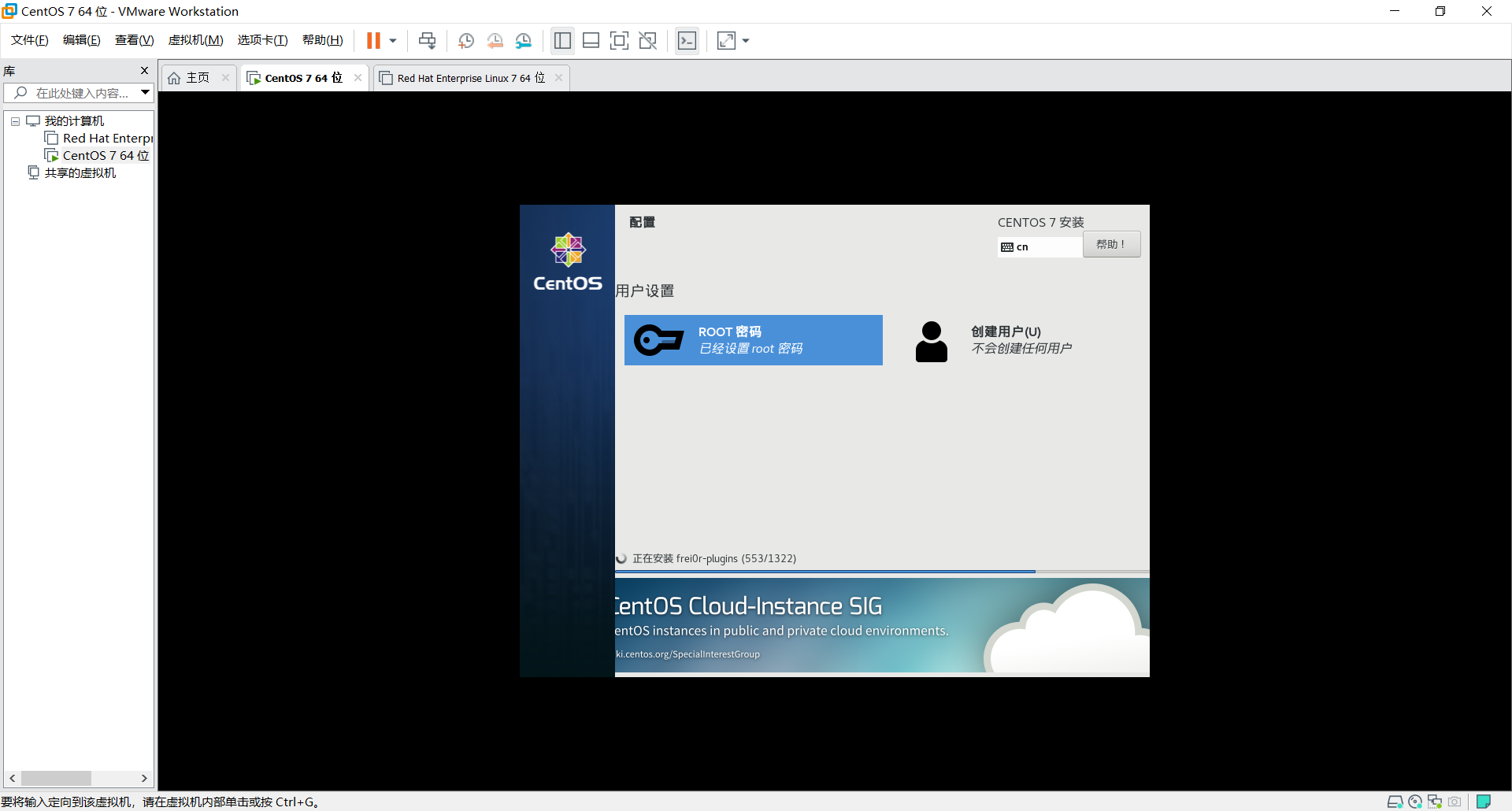This screenshot has height=811, width=1512.
Task: Collapse the 我的计算机 tree node
Action: [15, 121]
